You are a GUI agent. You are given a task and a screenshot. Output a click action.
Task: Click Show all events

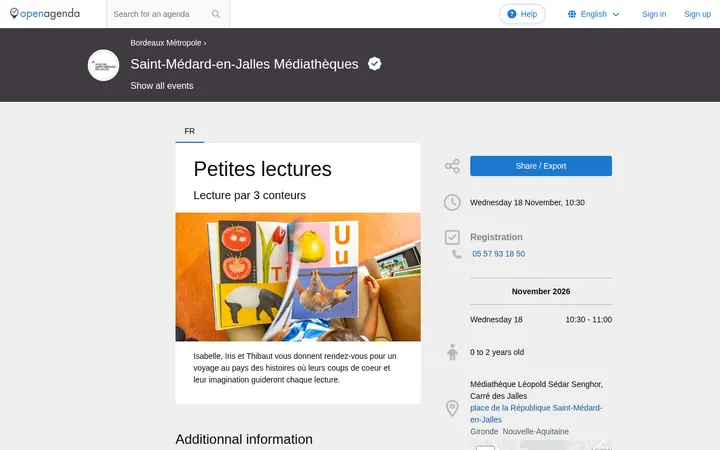[162, 86]
